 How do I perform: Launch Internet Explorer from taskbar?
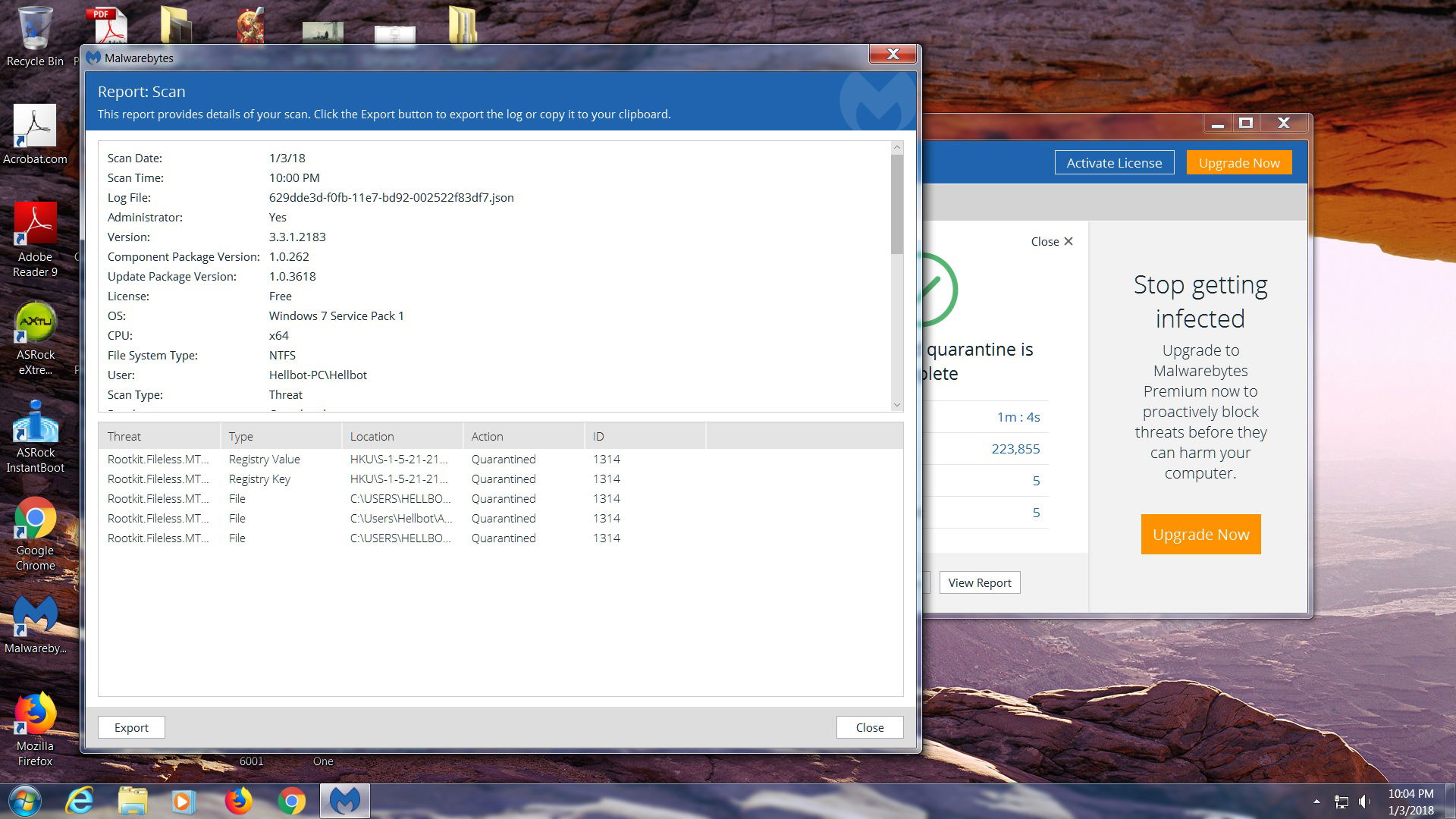pyautogui.click(x=80, y=801)
